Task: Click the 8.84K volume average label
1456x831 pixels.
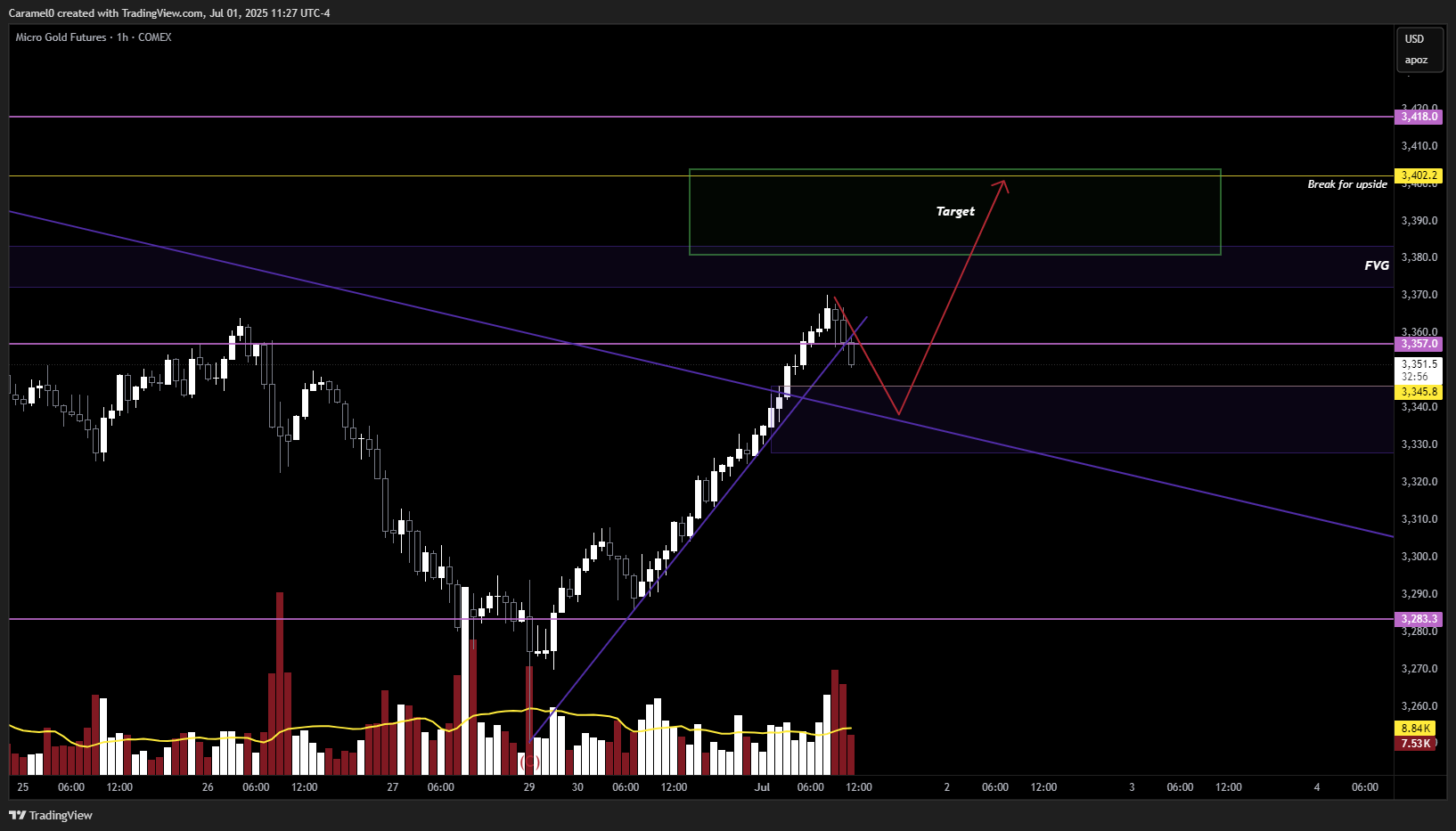Action: pyautogui.click(x=1416, y=729)
